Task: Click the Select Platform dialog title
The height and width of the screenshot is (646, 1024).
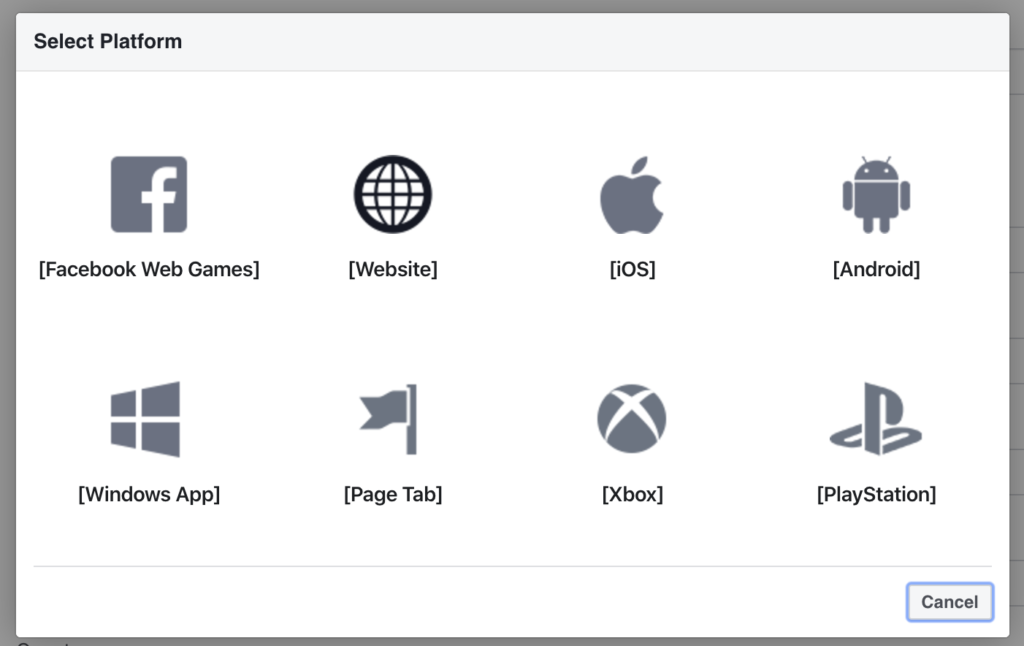Action: [108, 41]
